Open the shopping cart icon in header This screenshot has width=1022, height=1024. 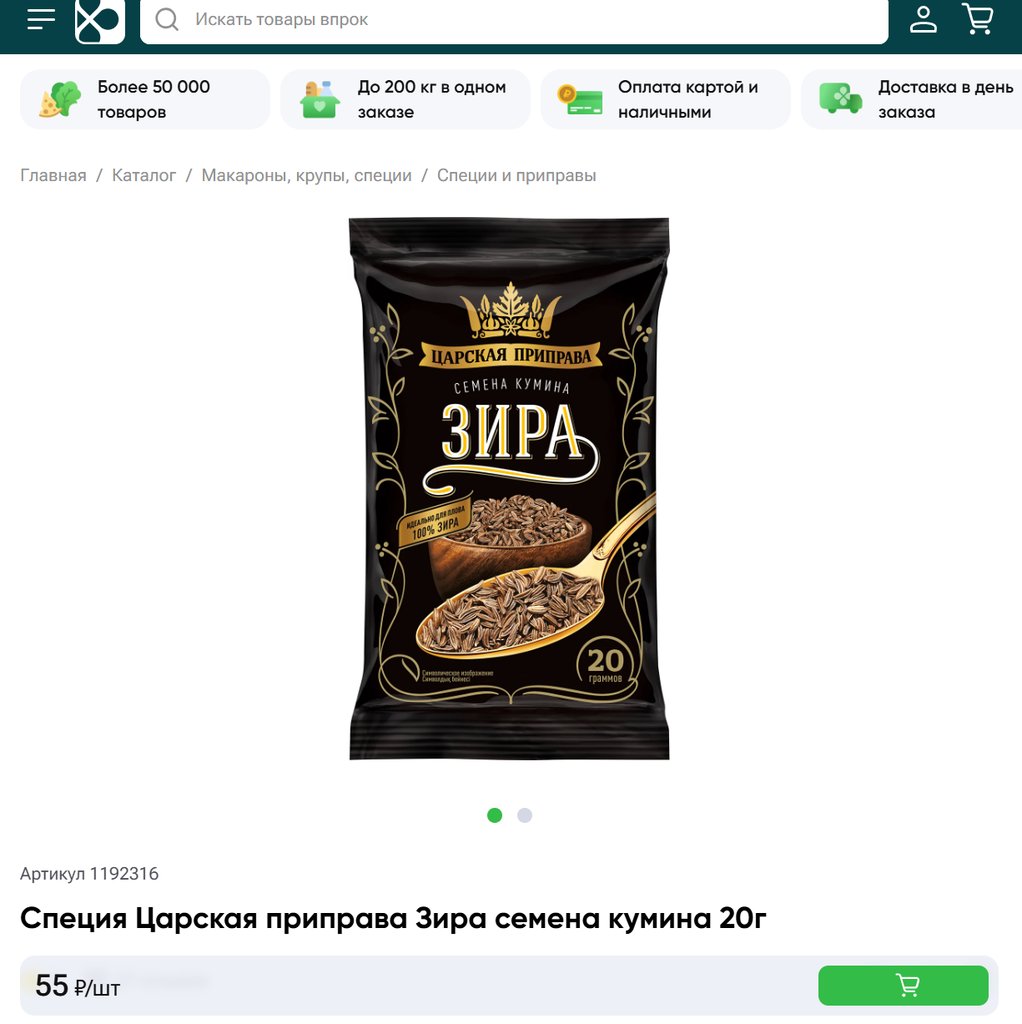(978, 18)
